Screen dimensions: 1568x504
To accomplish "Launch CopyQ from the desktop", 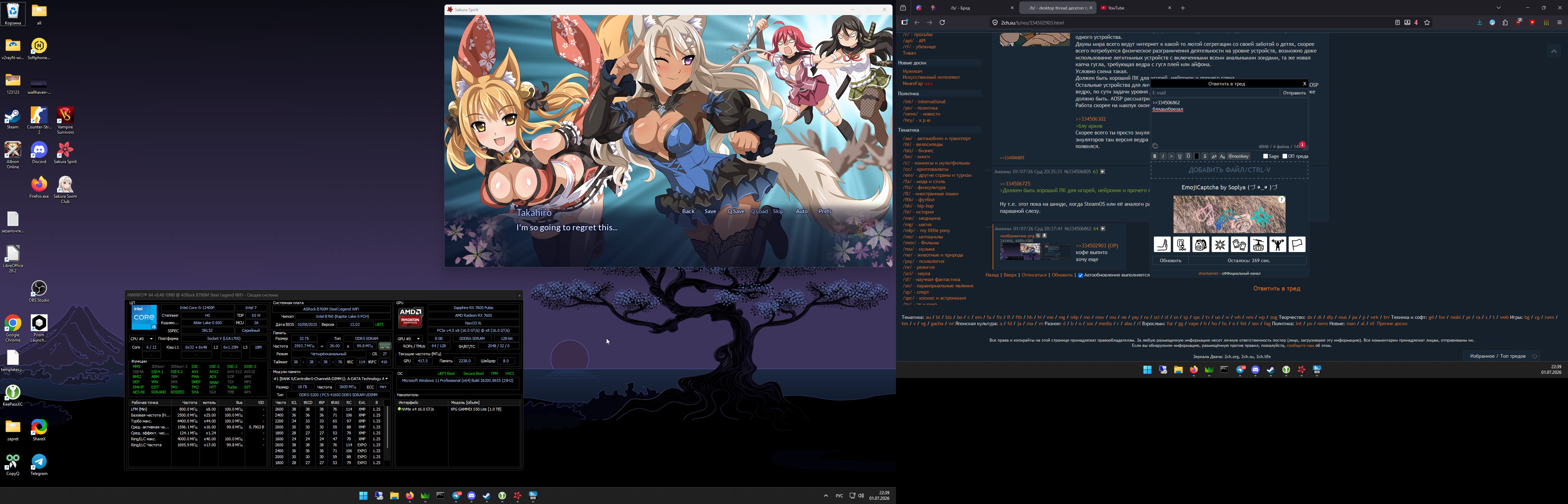I will pos(13,464).
